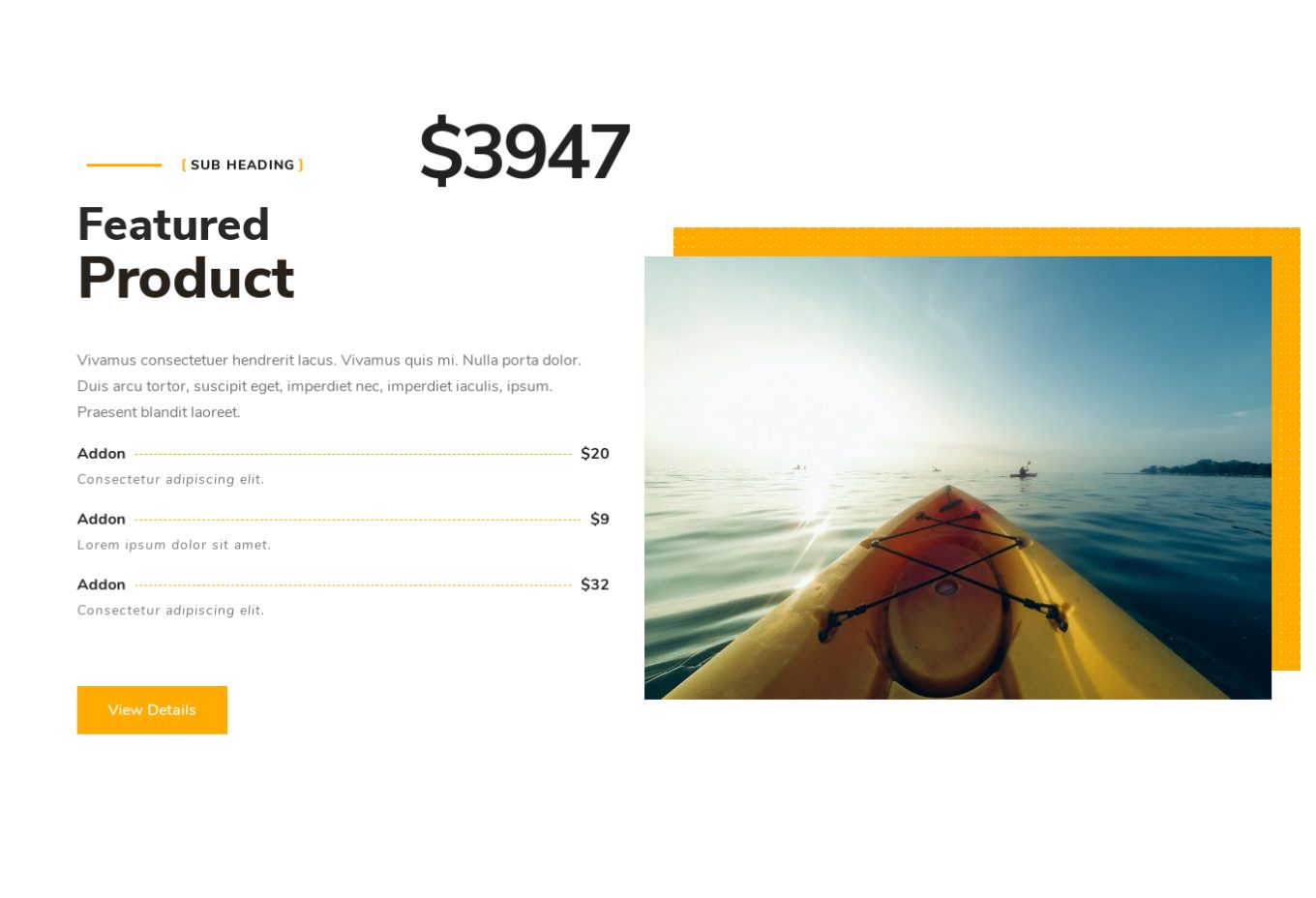The image size is (1316, 898).
Task: Select the second Addon priced $9
Action: [x=101, y=519]
